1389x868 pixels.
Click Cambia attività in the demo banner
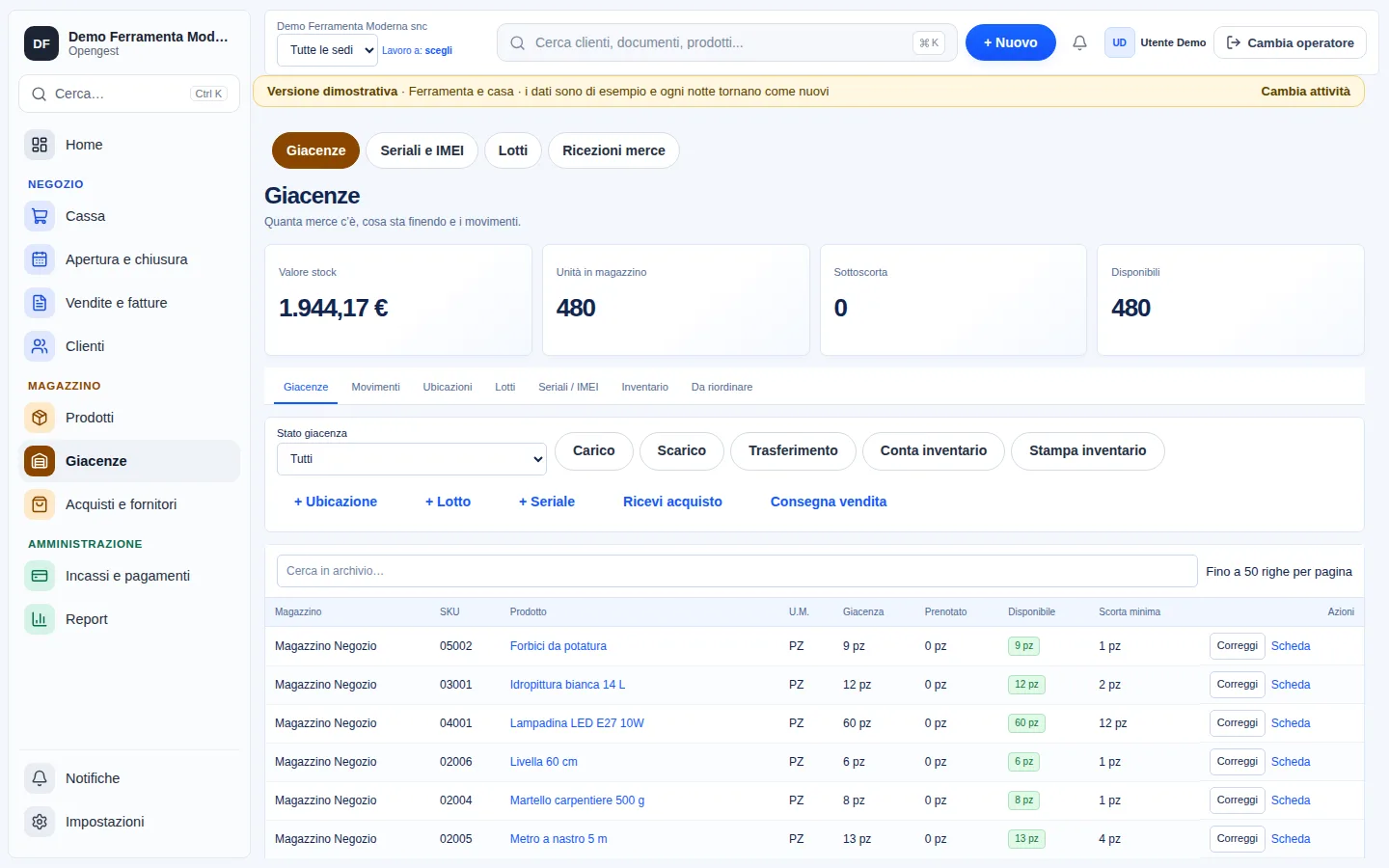click(1306, 92)
